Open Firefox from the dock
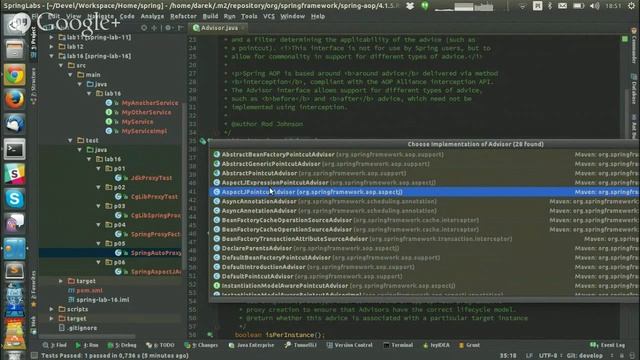Viewport: 640px width, 360px height. [15, 99]
